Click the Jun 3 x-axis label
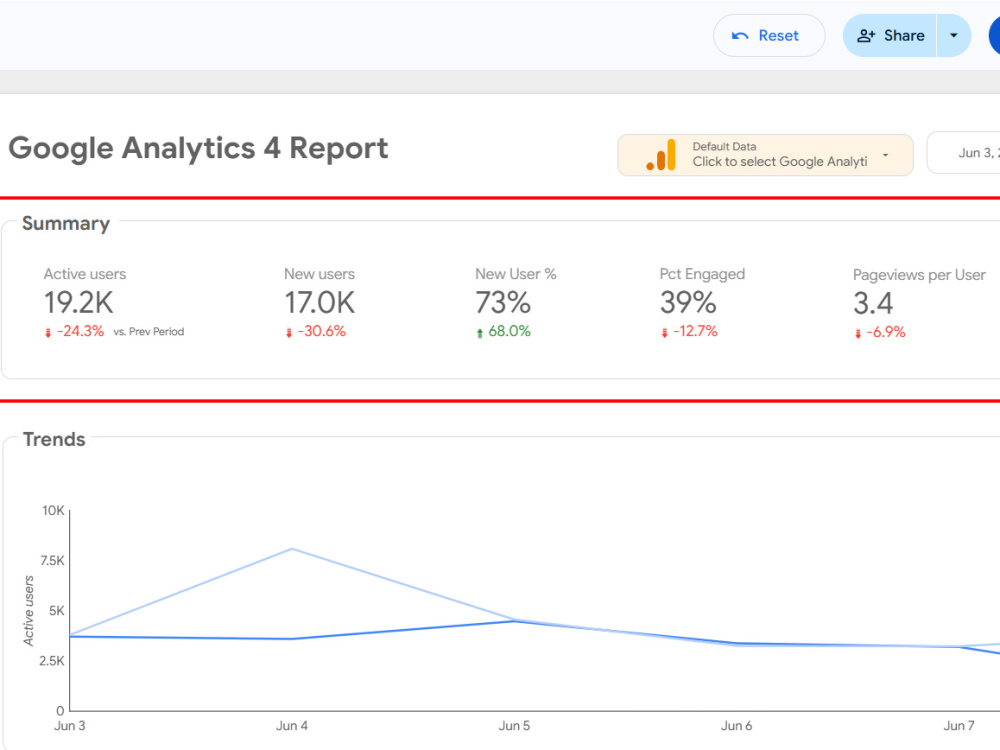 click(x=70, y=726)
